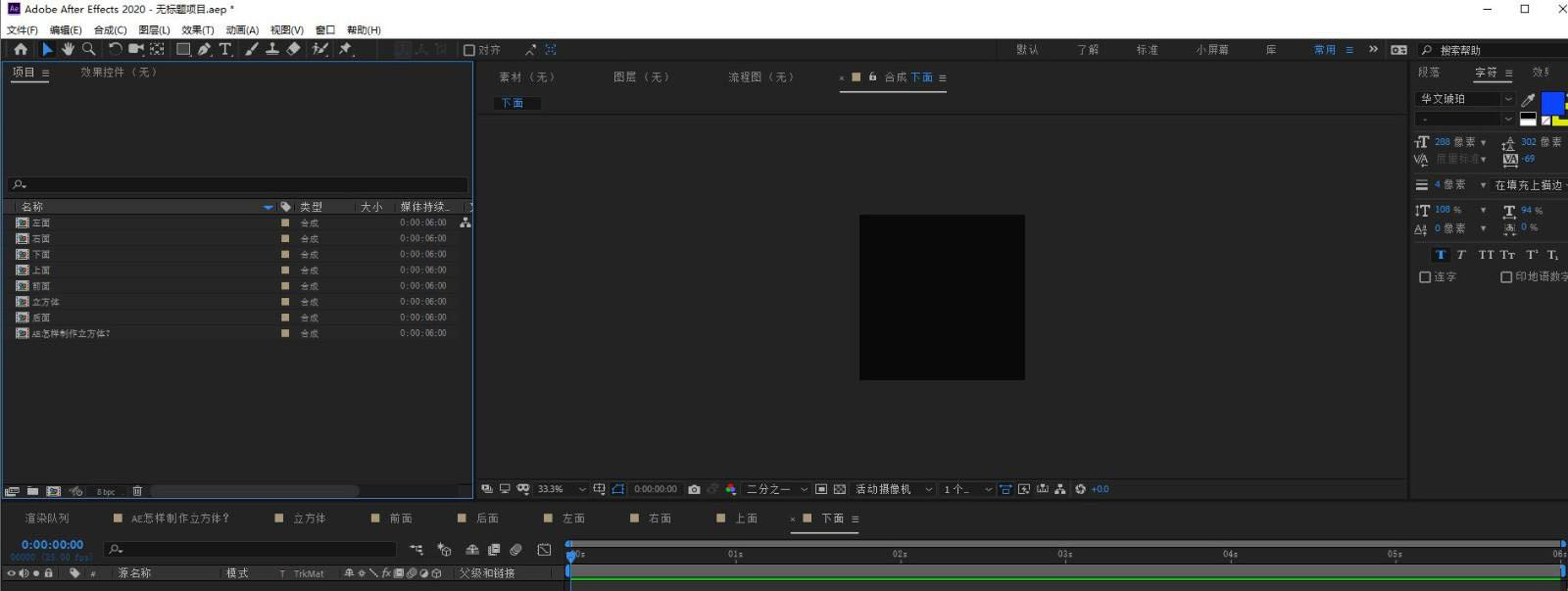Switch to 段落 paragraph tab

coord(1429,73)
